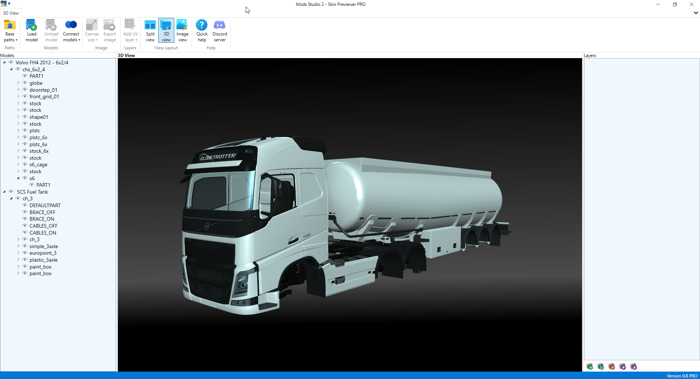Toggle visibility eye of chs_6x2_4
700x379 pixels.
(18, 69)
